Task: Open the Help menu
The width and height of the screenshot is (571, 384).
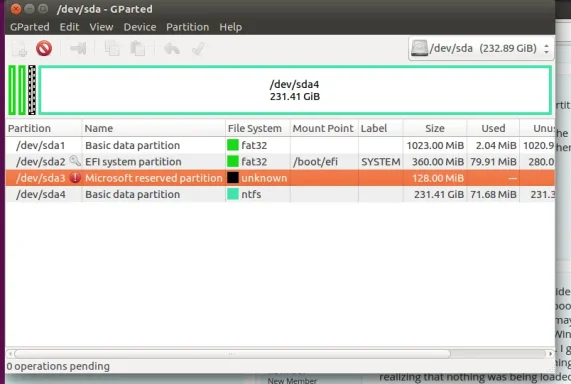Action: coord(231,27)
